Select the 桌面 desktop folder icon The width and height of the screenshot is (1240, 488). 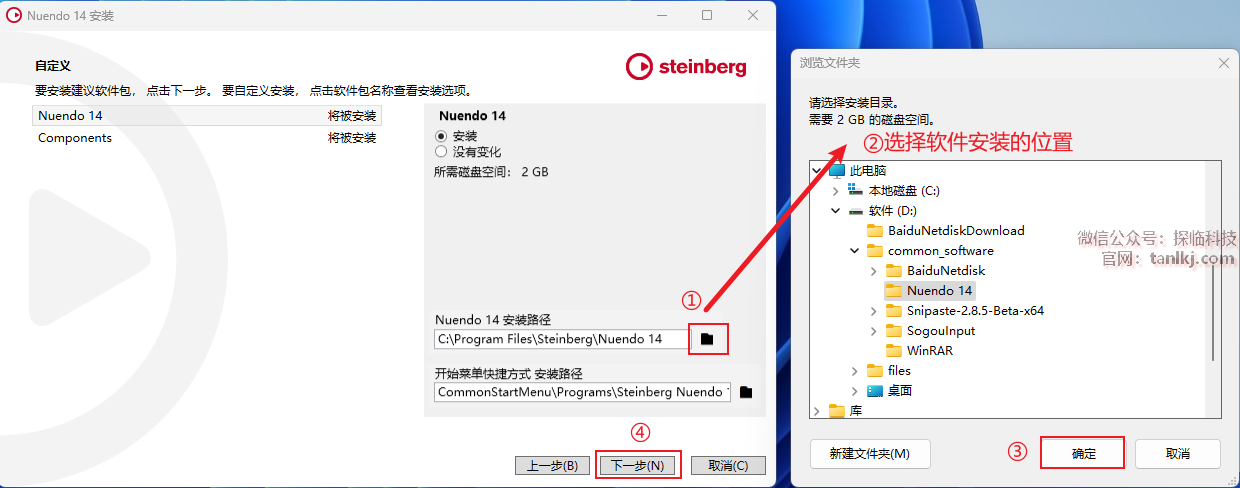tap(875, 391)
